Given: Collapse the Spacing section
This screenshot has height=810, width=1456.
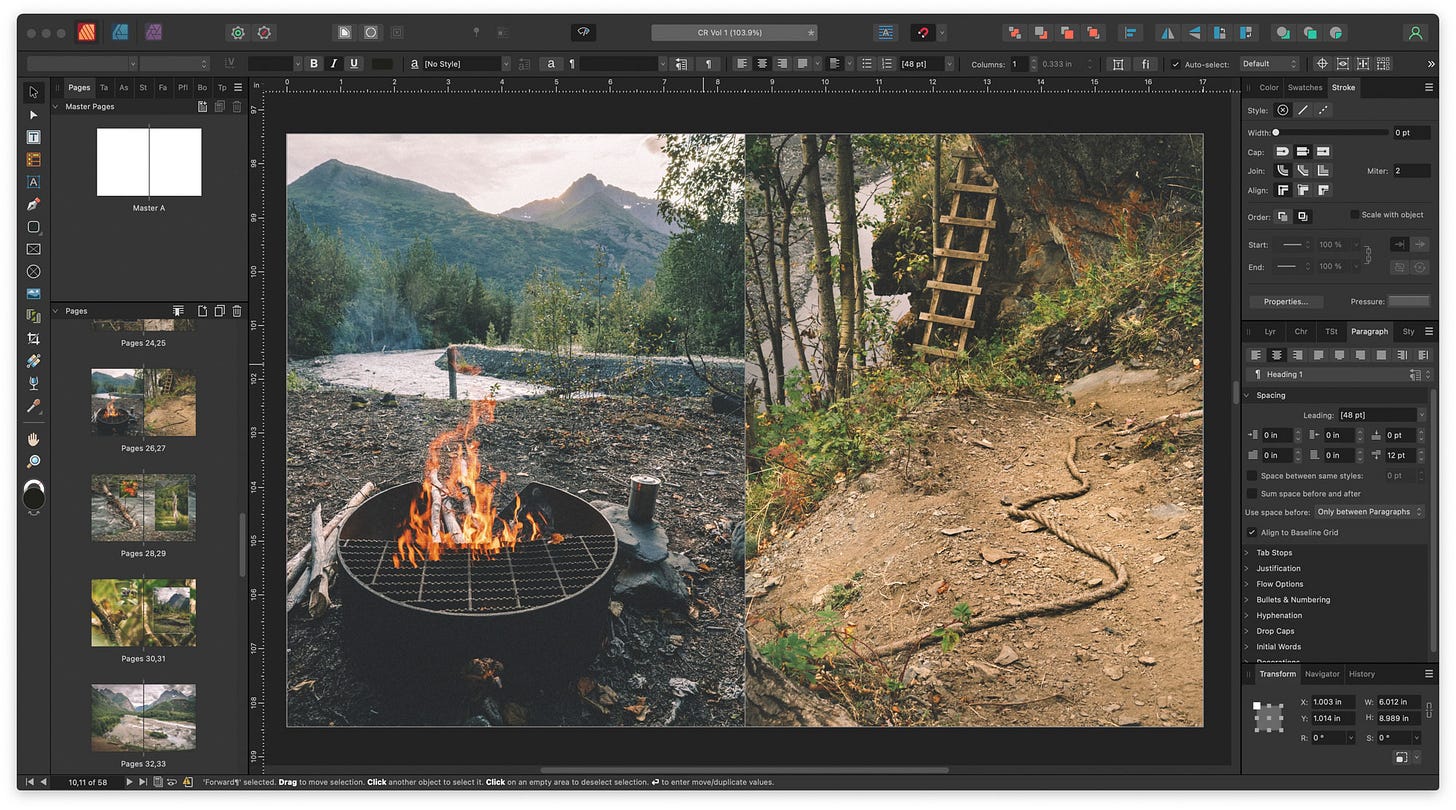Looking at the screenshot, I should tap(1246, 395).
